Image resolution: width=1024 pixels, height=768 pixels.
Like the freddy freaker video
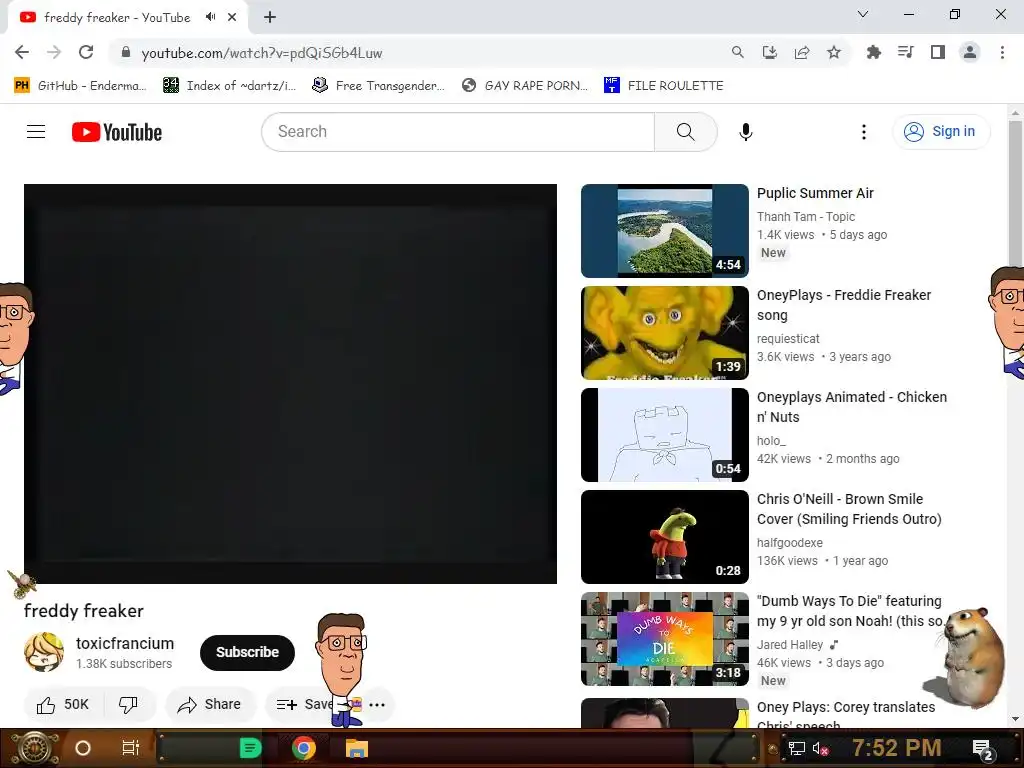[x=63, y=705]
